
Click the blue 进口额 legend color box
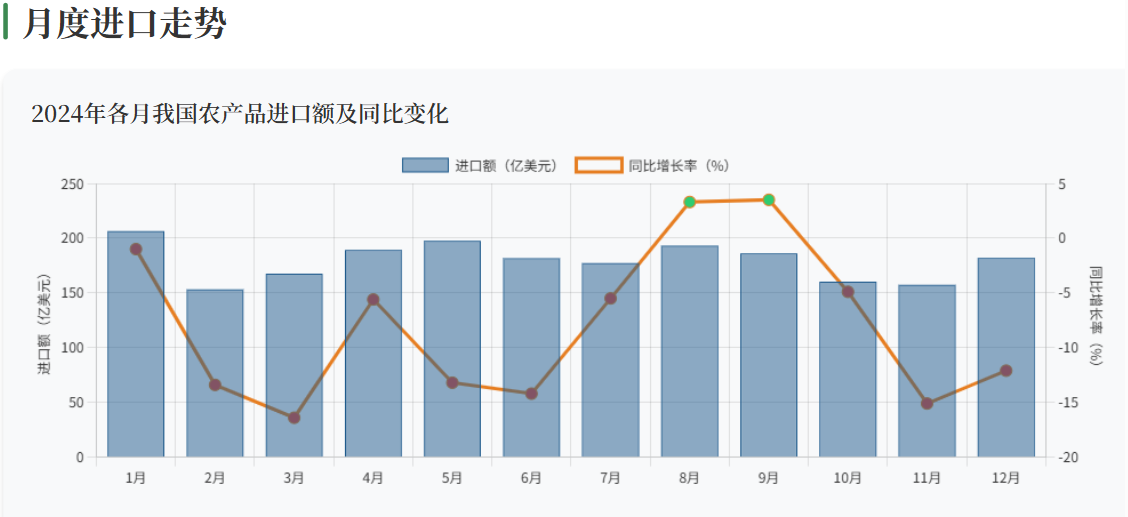point(425,166)
